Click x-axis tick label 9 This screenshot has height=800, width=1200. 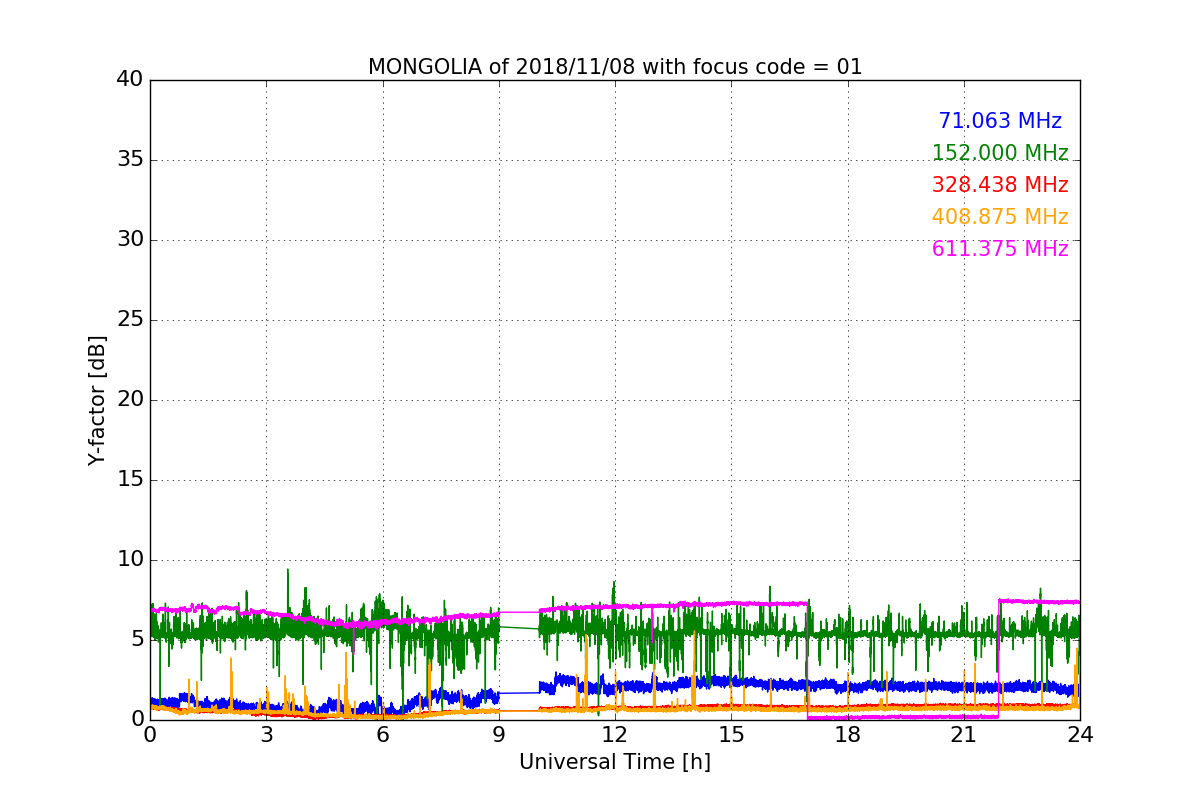499,735
